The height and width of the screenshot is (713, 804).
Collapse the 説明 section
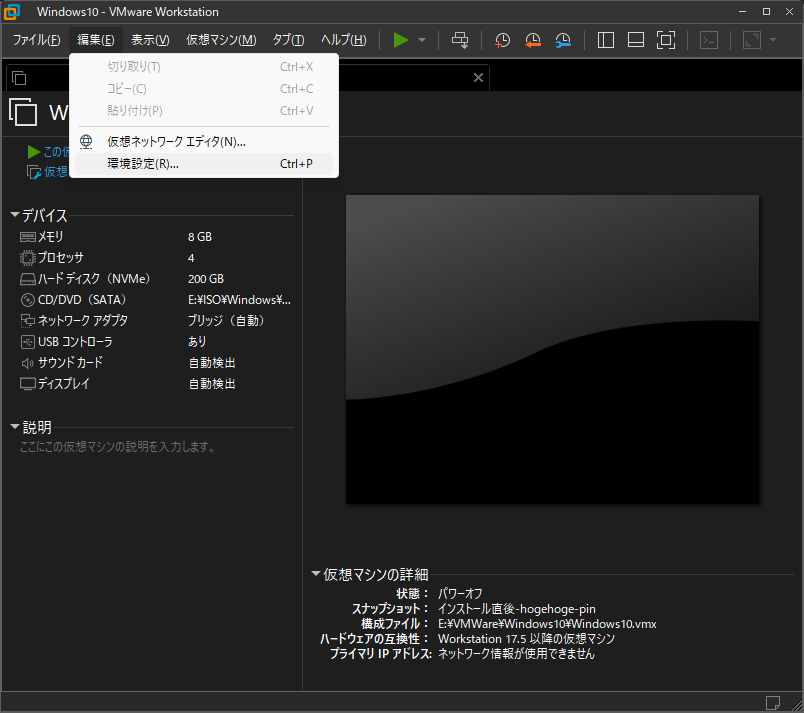[x=15, y=426]
